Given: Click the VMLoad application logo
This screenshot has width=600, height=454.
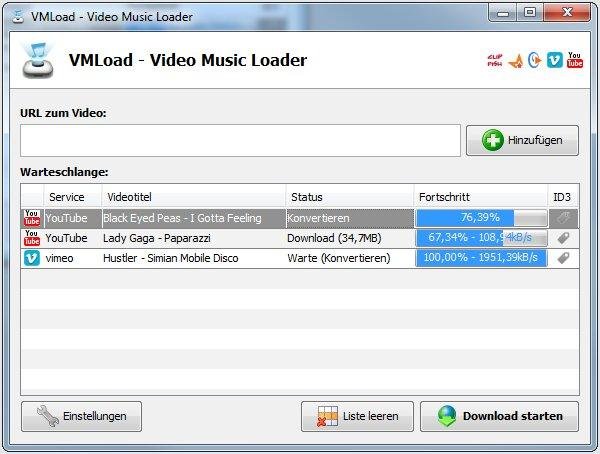Looking at the screenshot, I should [37, 60].
